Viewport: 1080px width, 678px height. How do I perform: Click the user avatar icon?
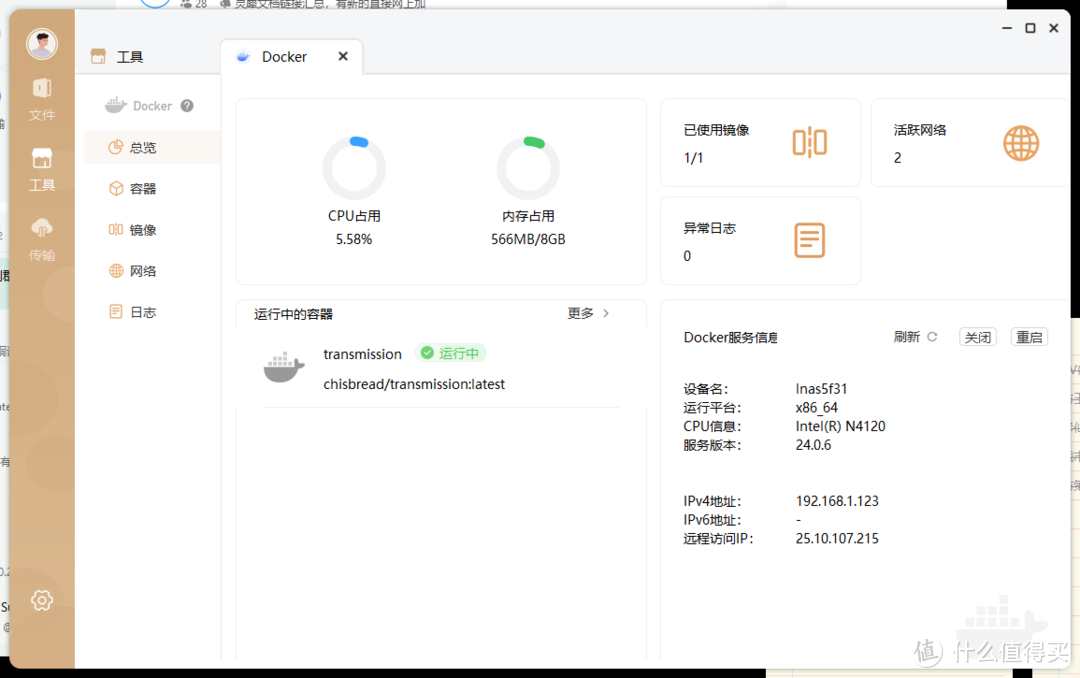[x=42, y=44]
